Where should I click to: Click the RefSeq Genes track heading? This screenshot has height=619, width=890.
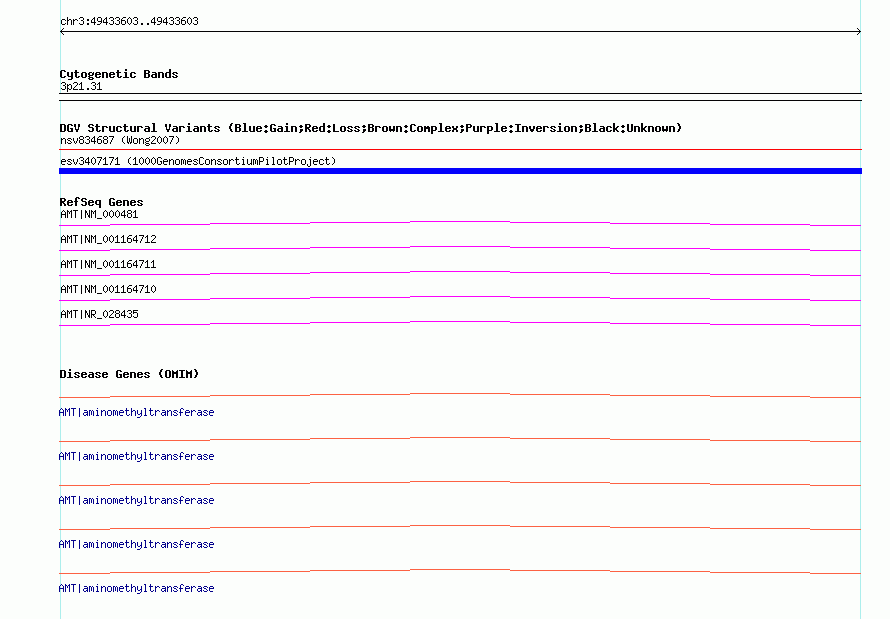pyautogui.click(x=101, y=202)
